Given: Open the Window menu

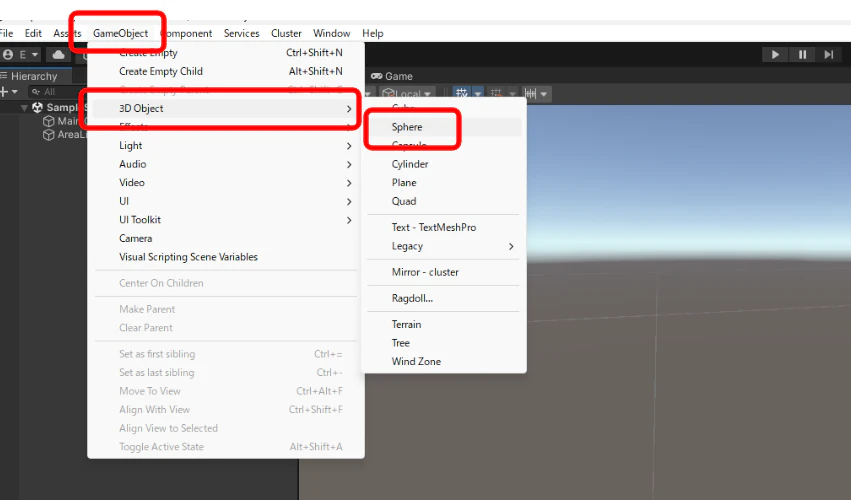Looking at the screenshot, I should point(332,33).
